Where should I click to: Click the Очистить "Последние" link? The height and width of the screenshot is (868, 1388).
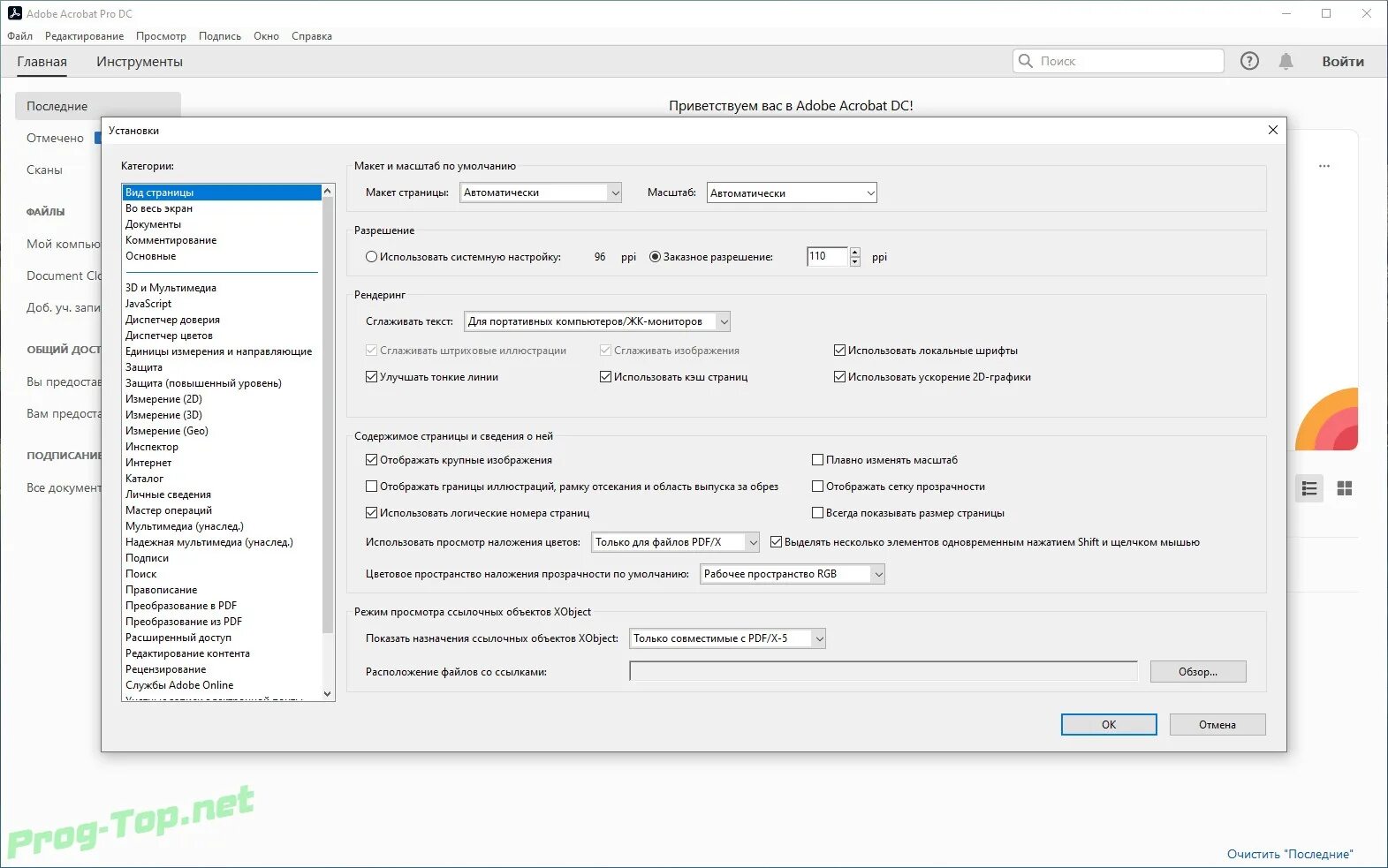(1290, 854)
